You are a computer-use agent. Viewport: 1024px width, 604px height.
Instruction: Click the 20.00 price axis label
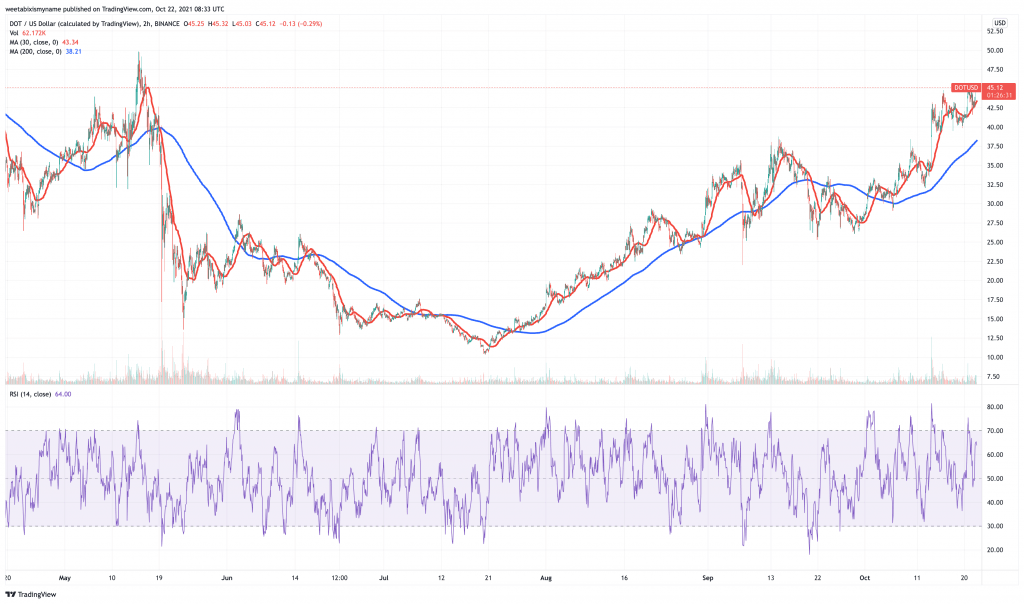coord(995,281)
